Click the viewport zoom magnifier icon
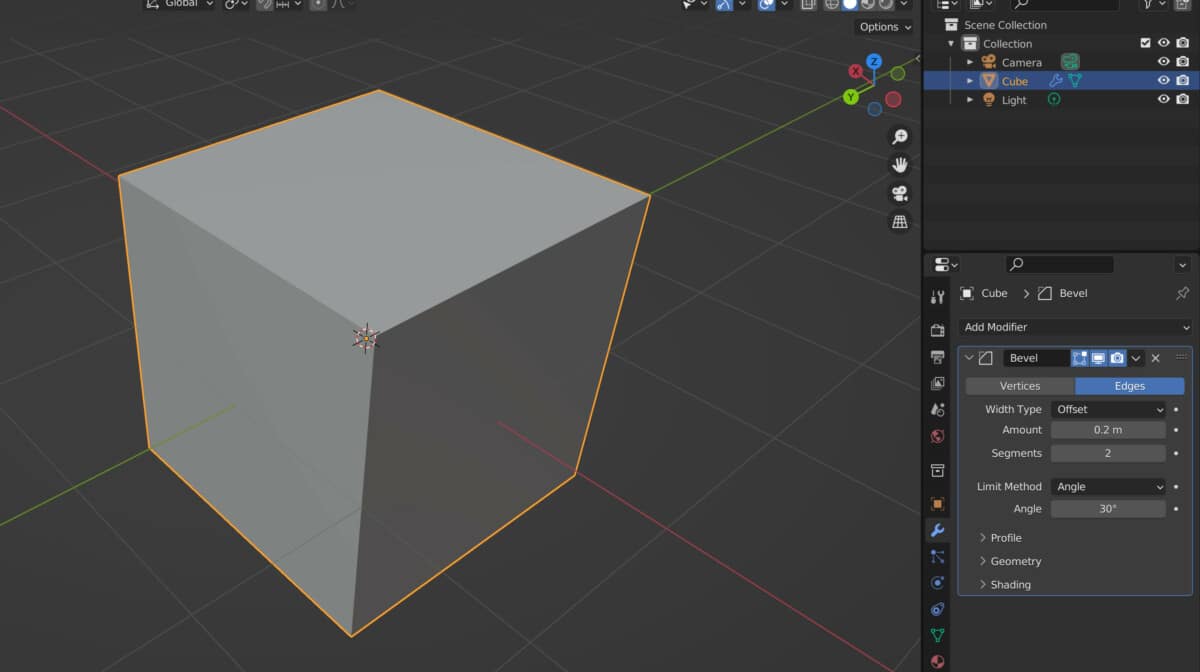 (x=899, y=136)
